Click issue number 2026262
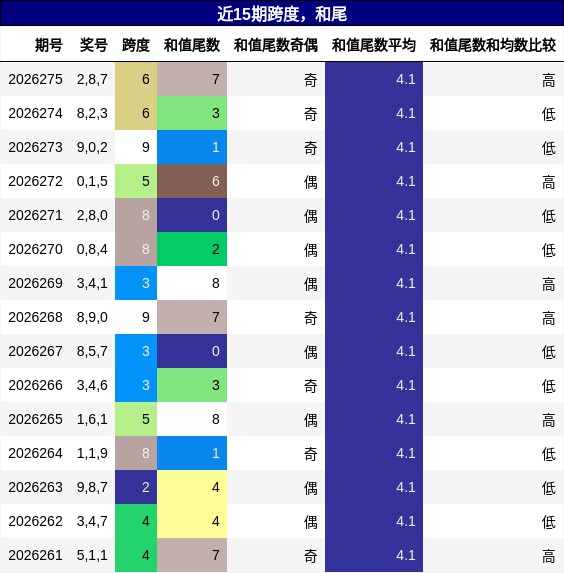Image resolution: width=564 pixels, height=573 pixels. [35, 521]
